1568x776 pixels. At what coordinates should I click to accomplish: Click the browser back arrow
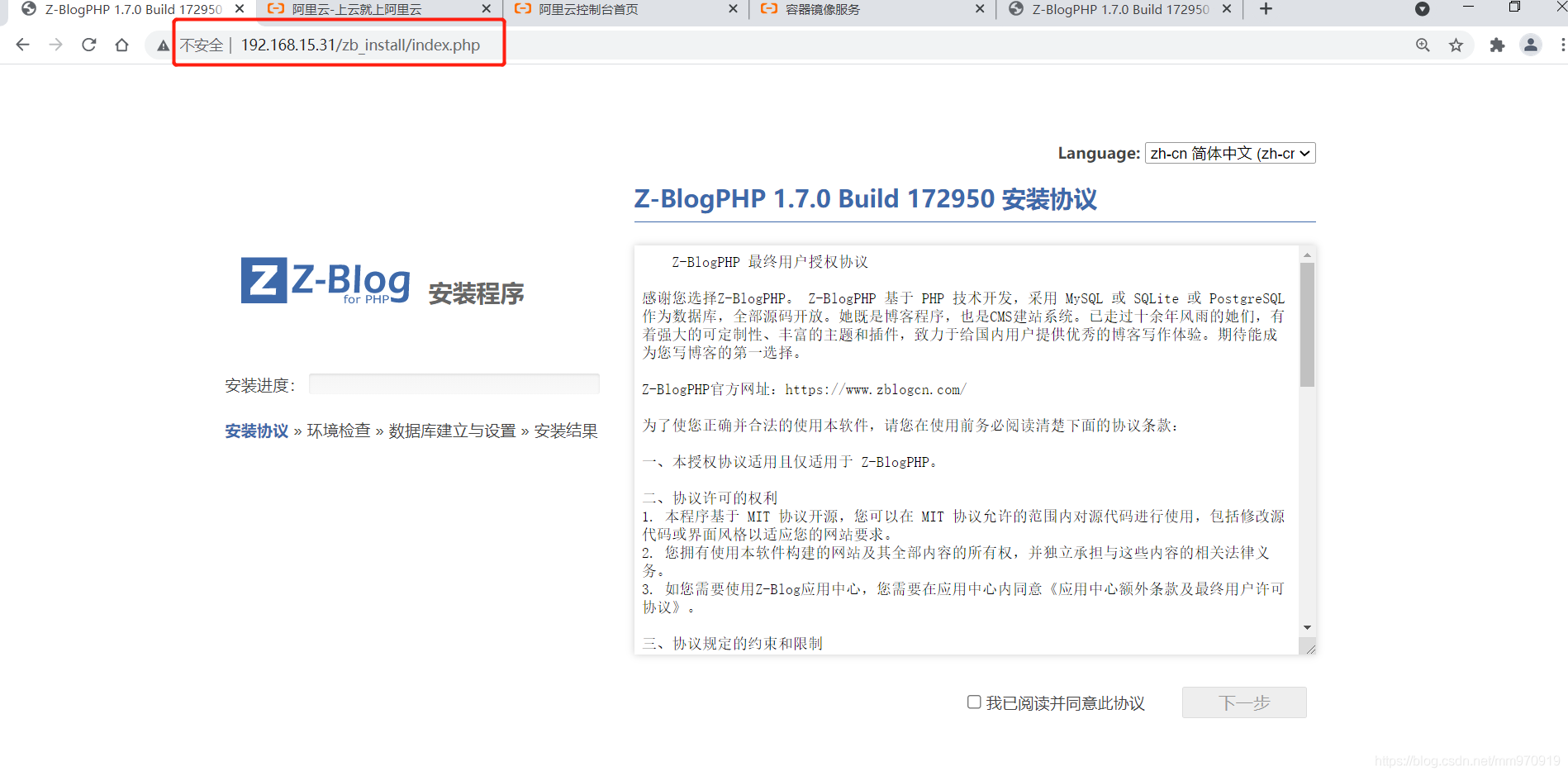click(x=22, y=45)
